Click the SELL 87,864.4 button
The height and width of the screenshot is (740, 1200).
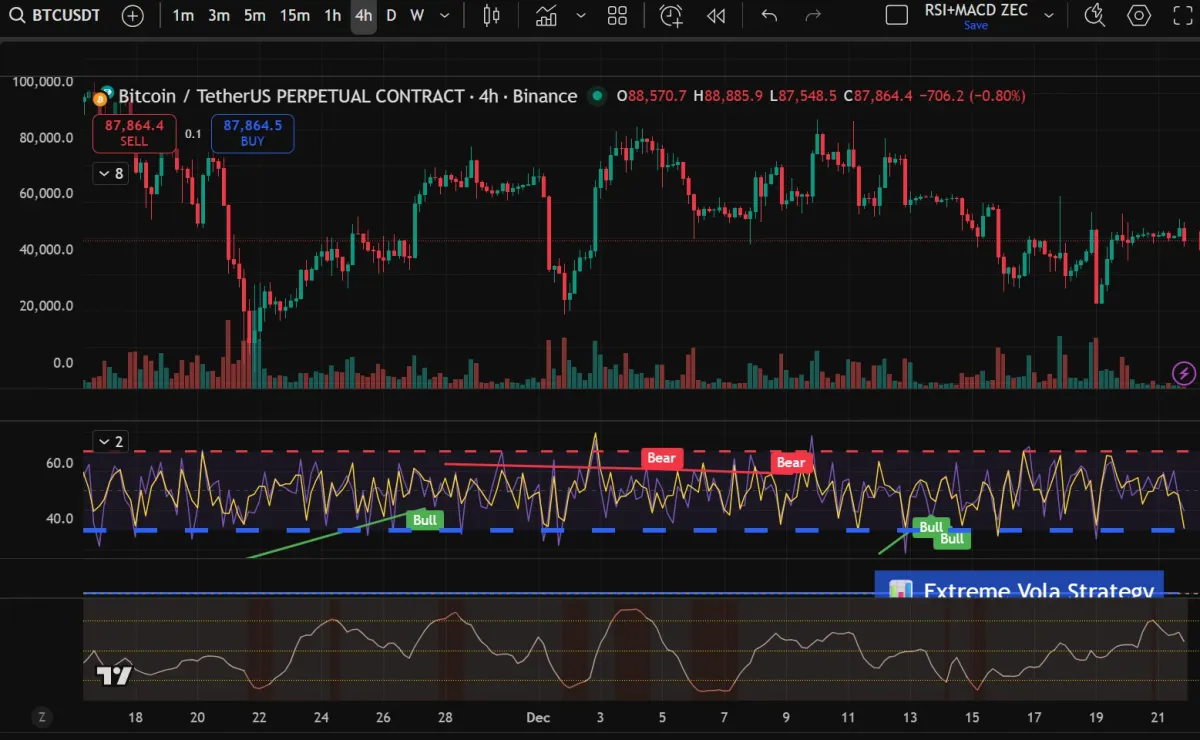pyautogui.click(x=134, y=134)
